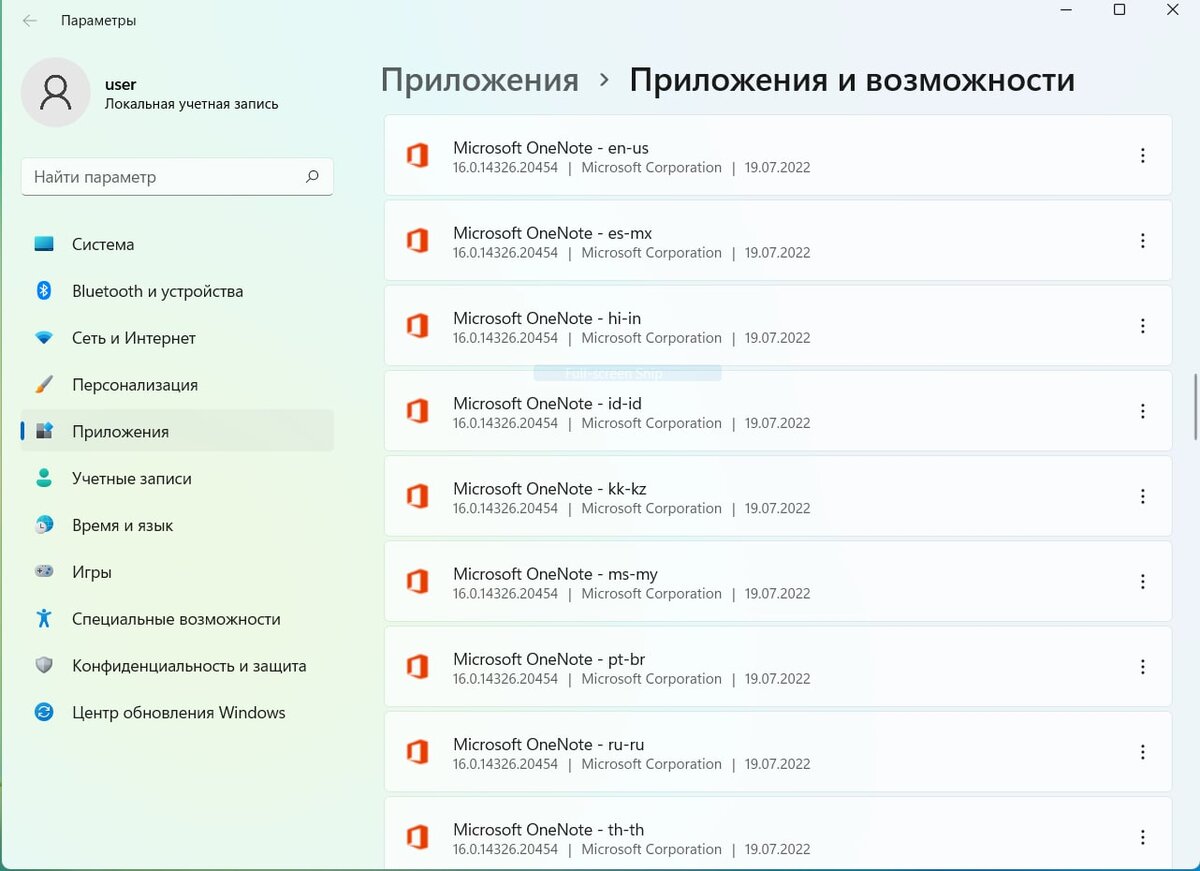
Task: Click the Office icon for OneNote ms-my
Action: click(417, 582)
